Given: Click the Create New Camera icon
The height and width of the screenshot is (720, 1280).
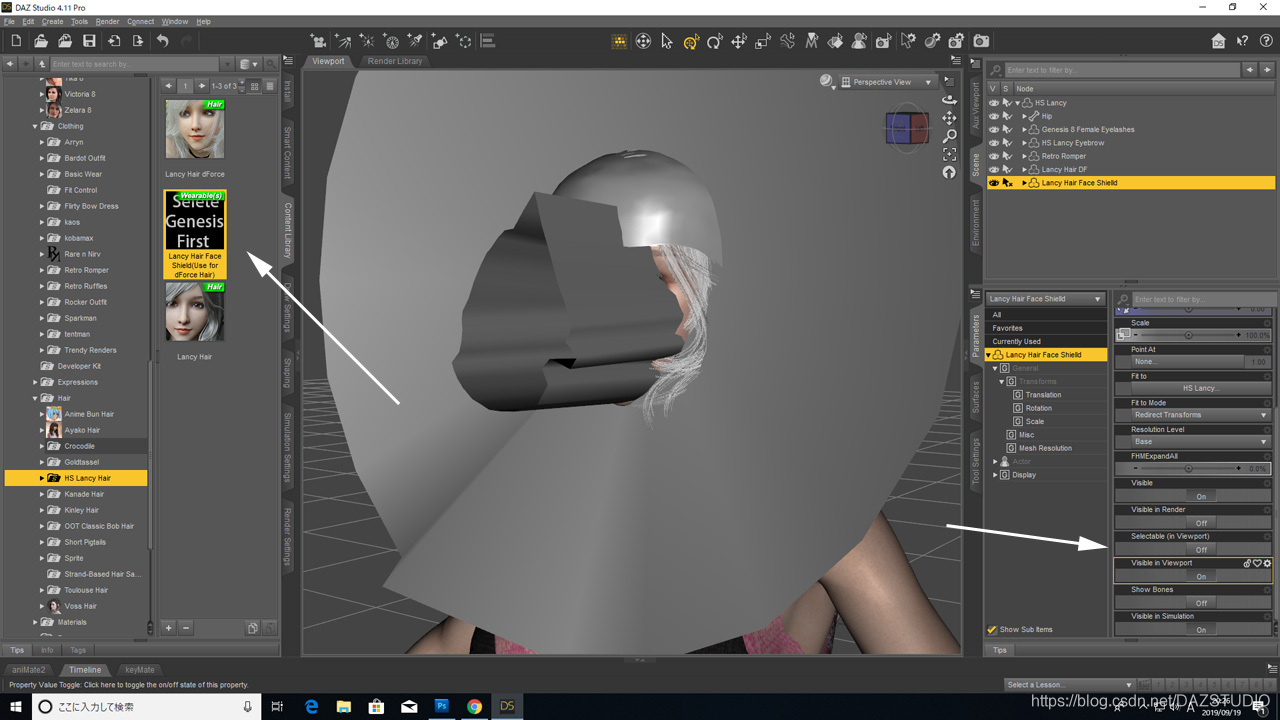Looking at the screenshot, I should pos(318,41).
